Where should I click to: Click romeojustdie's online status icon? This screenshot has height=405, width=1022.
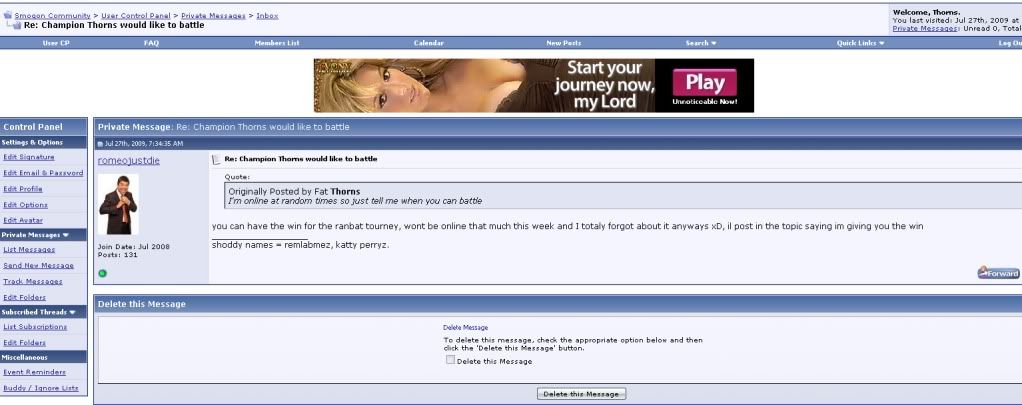coord(102,273)
